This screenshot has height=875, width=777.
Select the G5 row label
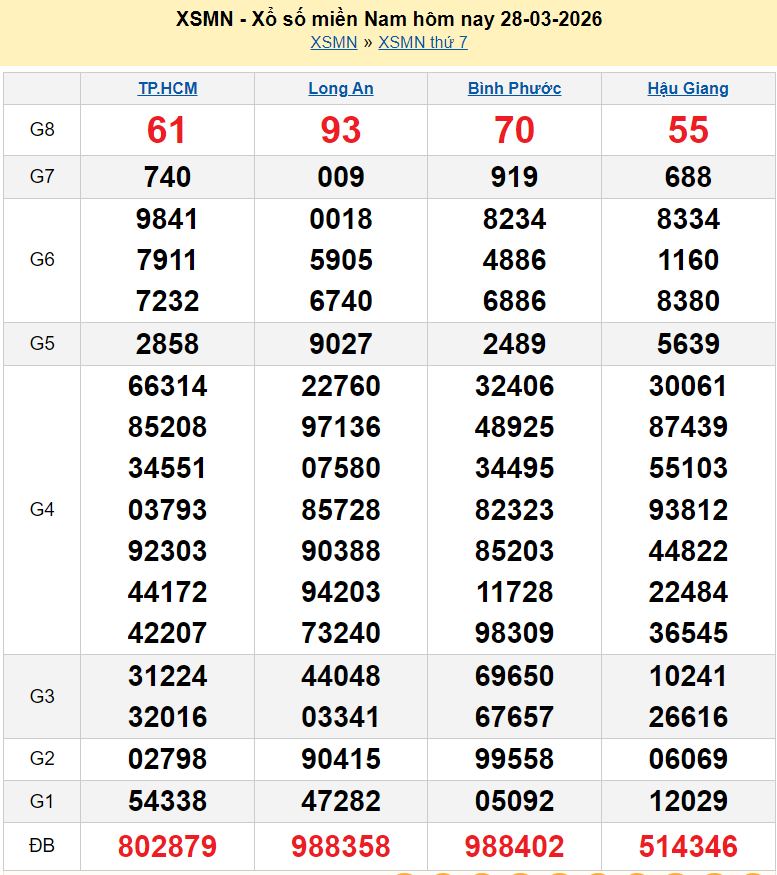click(42, 343)
